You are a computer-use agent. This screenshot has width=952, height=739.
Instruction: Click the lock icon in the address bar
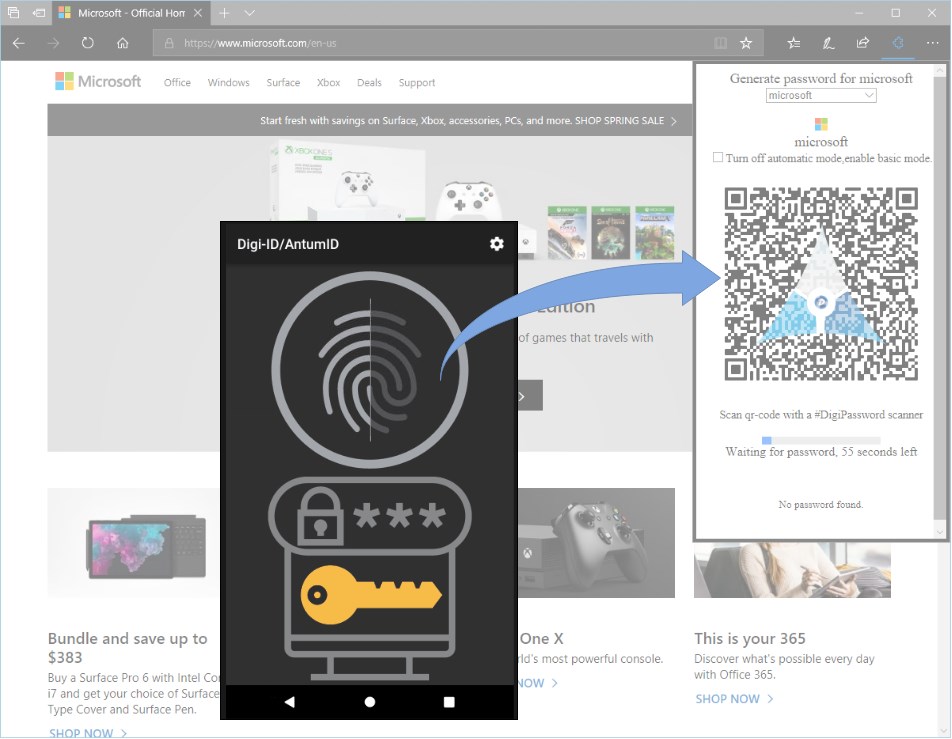[x=169, y=43]
